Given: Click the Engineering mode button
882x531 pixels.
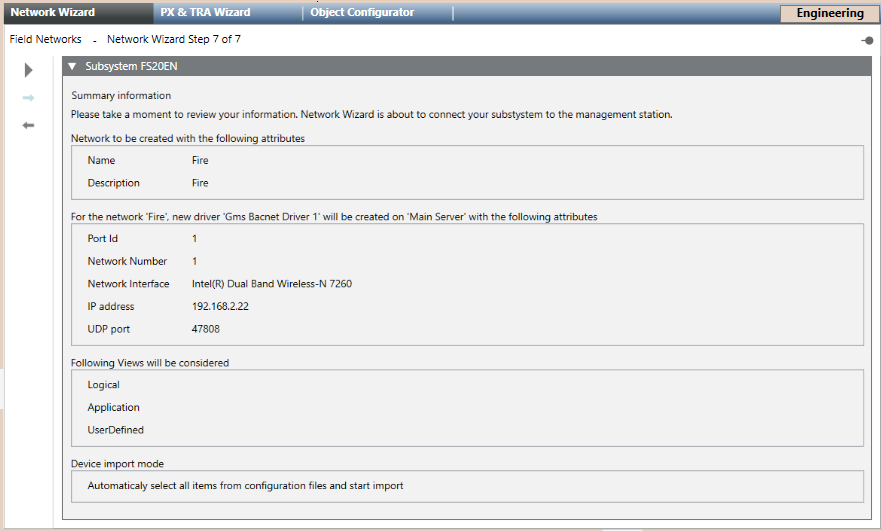Looking at the screenshot, I should pyautogui.click(x=830, y=14).
